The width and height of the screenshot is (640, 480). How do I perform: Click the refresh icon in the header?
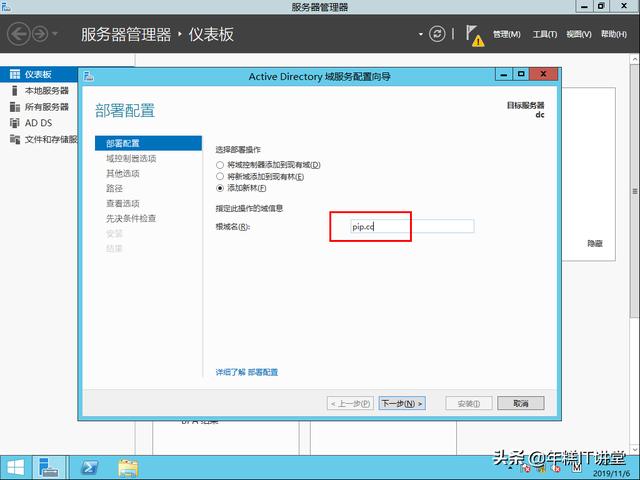437,34
